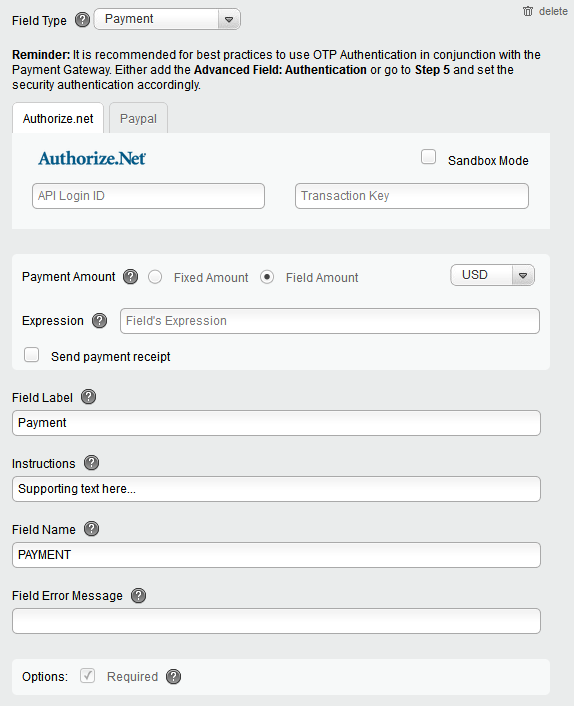
Task: Open the Expression help tooltip icon
Action: click(x=99, y=321)
